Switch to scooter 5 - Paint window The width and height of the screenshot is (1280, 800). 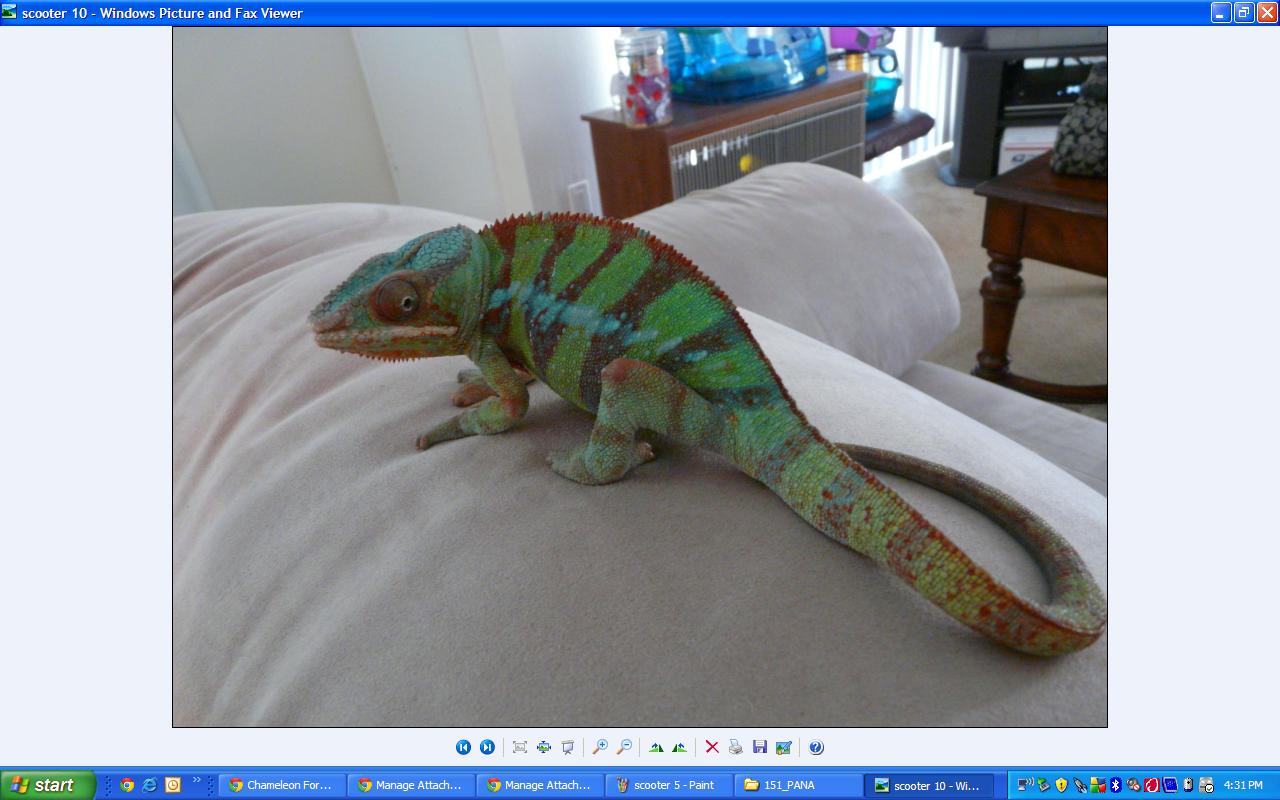tap(669, 785)
